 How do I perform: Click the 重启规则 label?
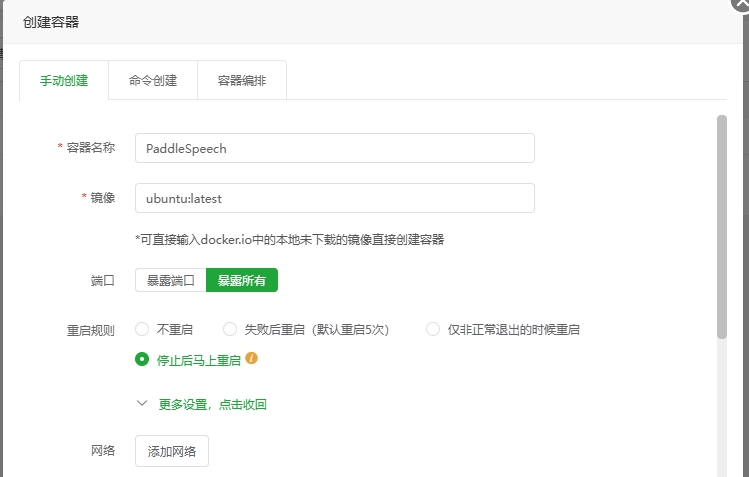(91, 330)
